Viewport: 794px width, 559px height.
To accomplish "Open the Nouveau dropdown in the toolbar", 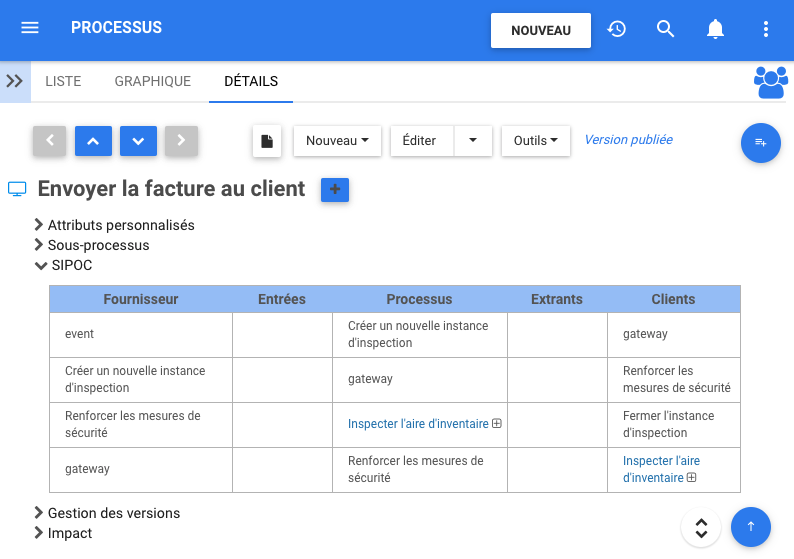I will click(337, 141).
